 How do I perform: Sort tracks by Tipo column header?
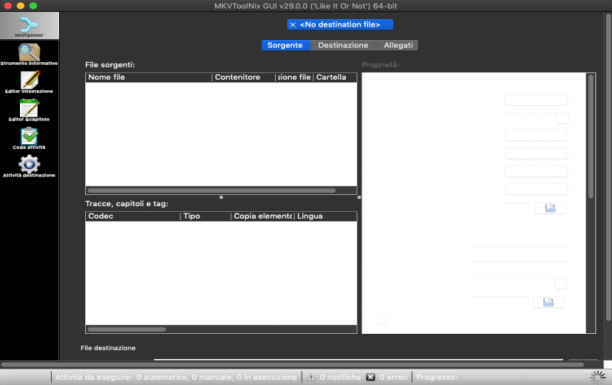pyautogui.click(x=205, y=216)
